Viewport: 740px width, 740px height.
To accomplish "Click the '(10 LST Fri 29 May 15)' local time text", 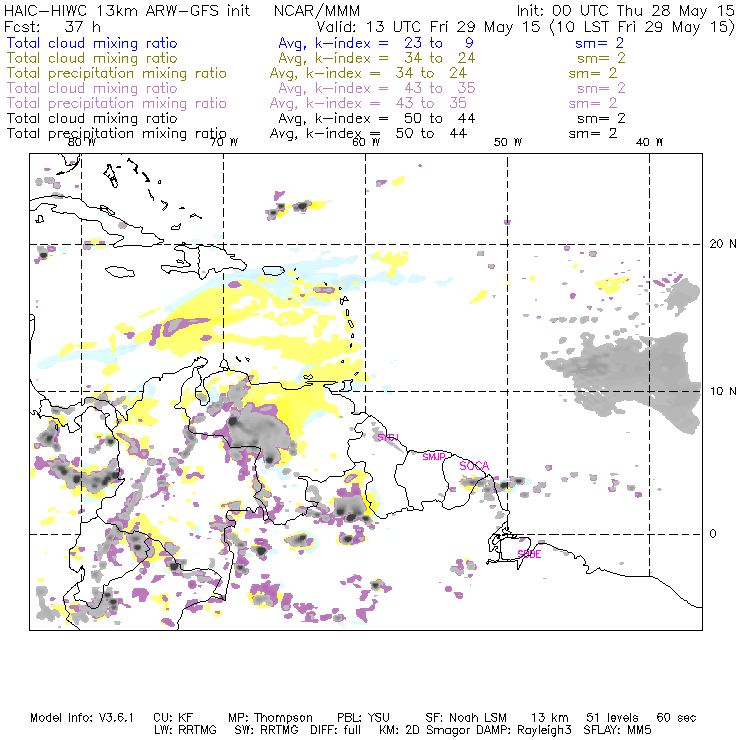I will (642, 27).
